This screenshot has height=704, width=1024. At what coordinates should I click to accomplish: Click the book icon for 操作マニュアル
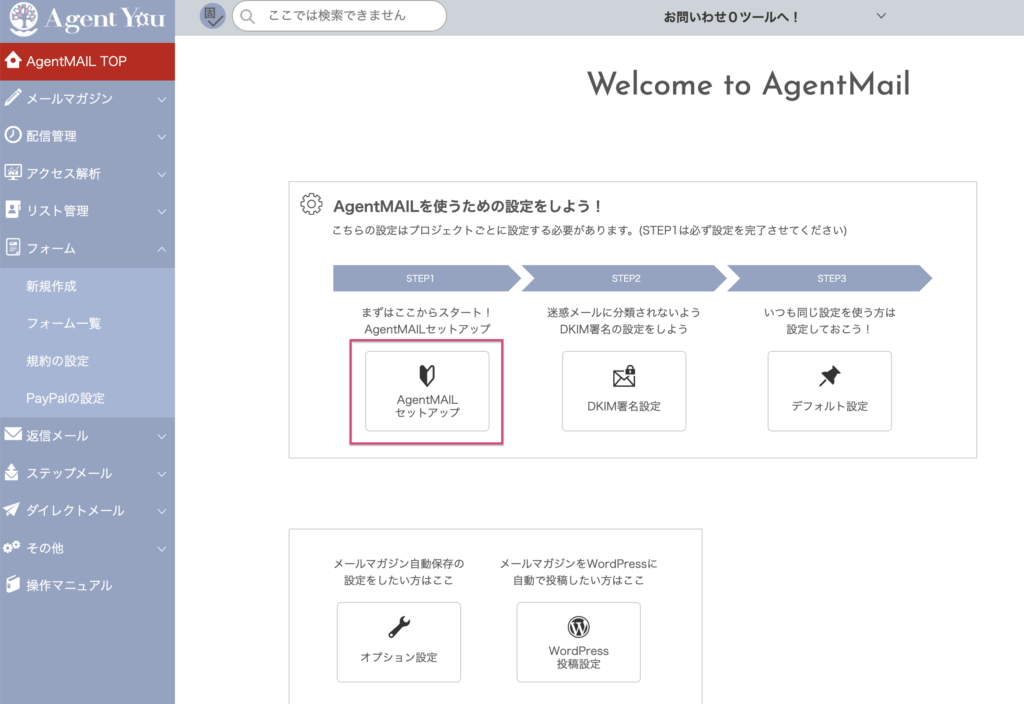12,584
